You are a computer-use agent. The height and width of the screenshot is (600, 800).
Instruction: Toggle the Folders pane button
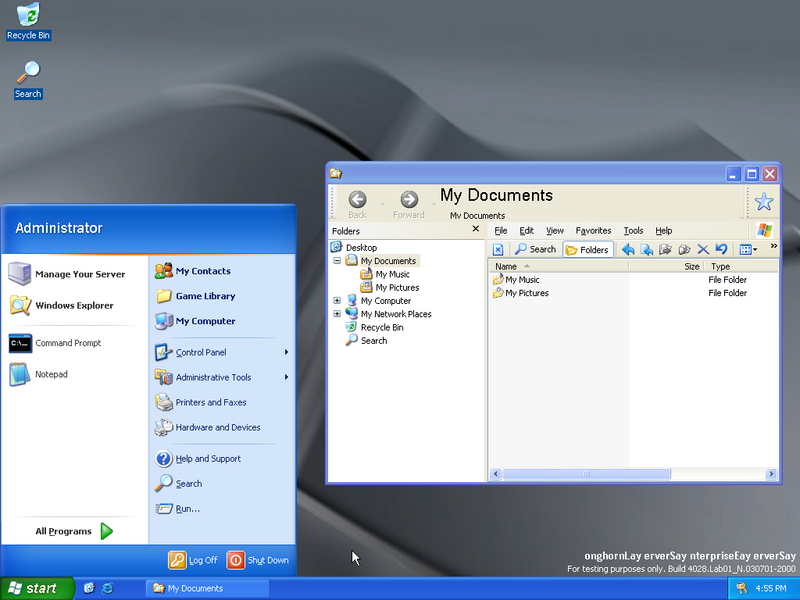coord(587,249)
